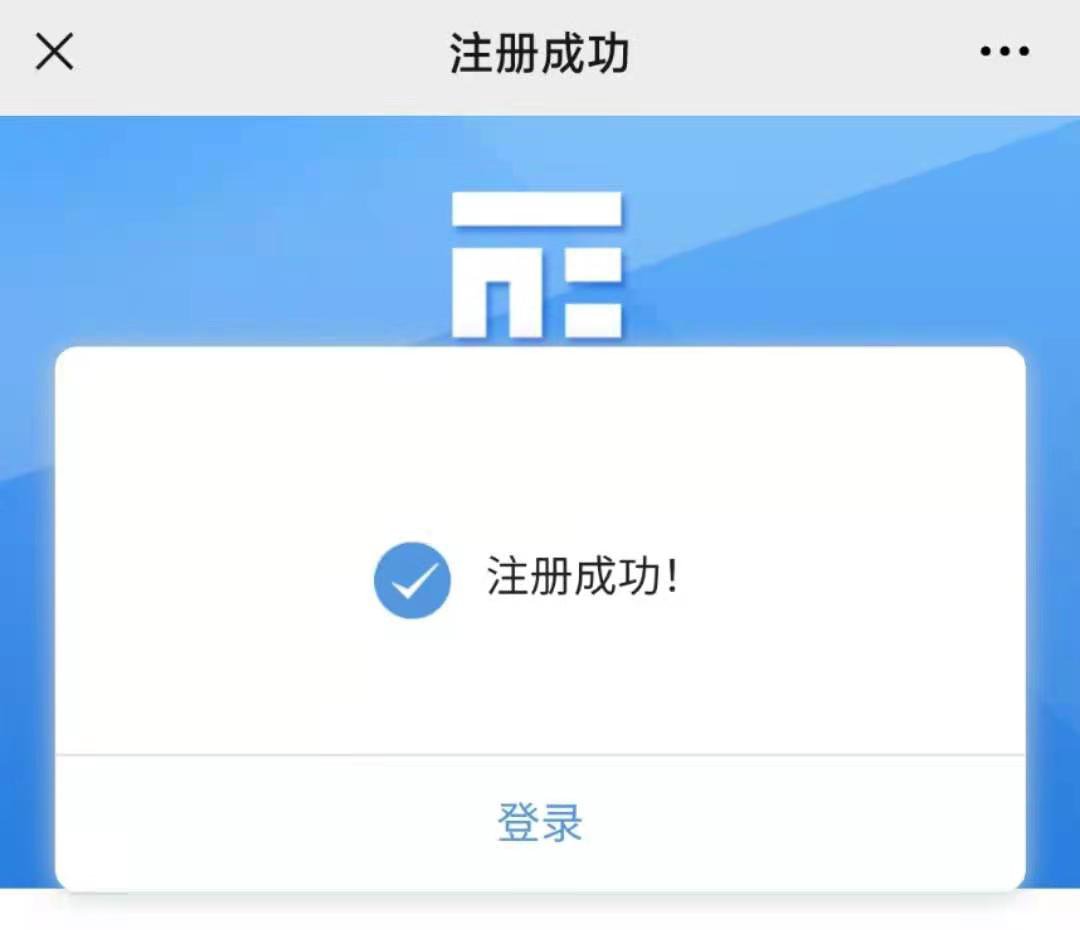Click the rightmost dot of the more menu
Screen dimensions: 1080x930
[x=1023, y=51]
